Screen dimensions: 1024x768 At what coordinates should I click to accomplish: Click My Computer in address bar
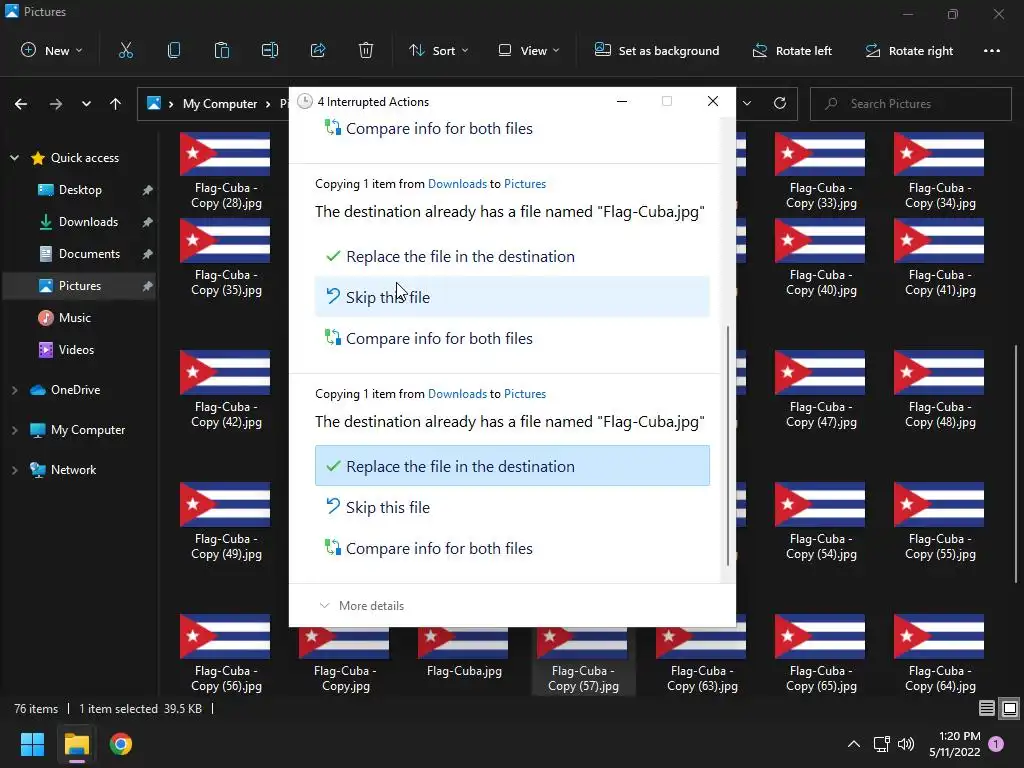coord(219,104)
